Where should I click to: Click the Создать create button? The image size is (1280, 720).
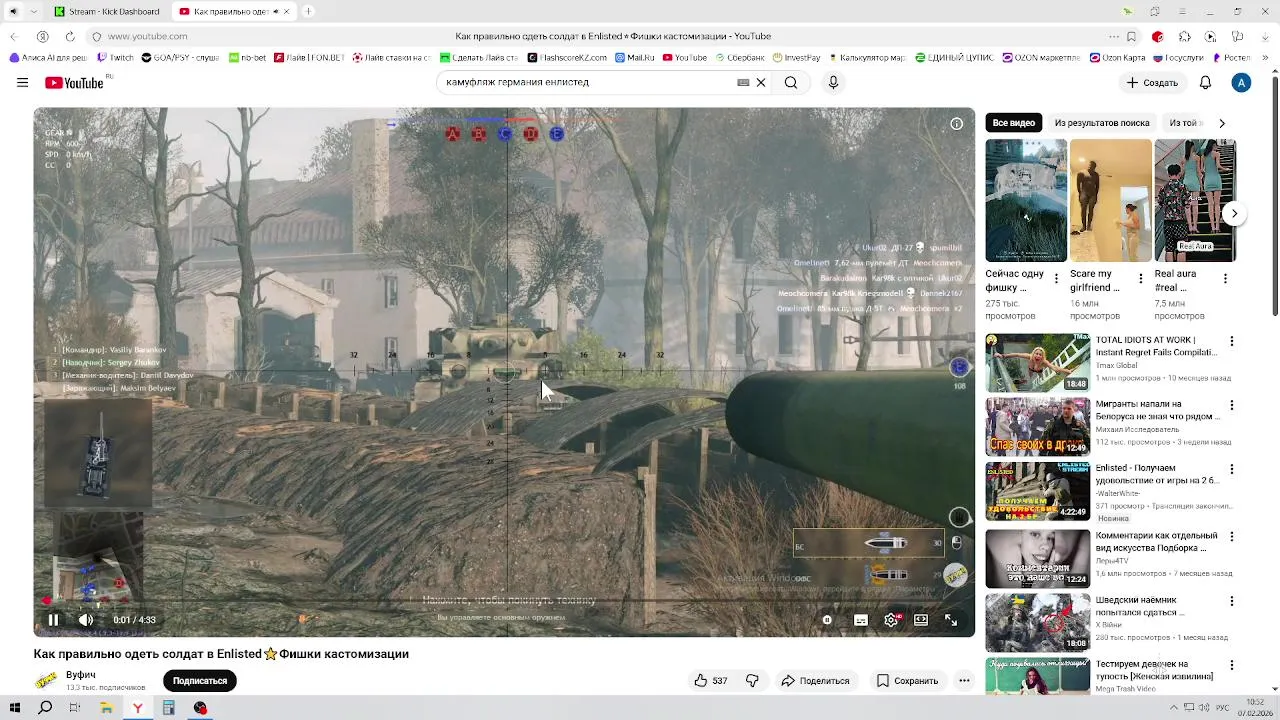[x=1153, y=83]
